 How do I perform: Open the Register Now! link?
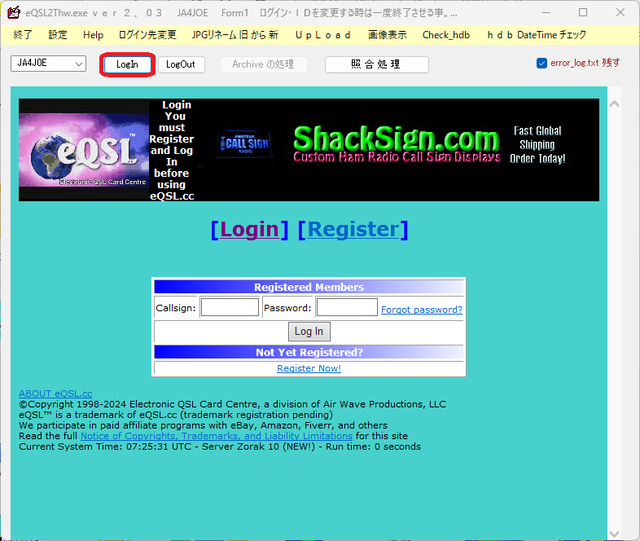click(x=309, y=368)
